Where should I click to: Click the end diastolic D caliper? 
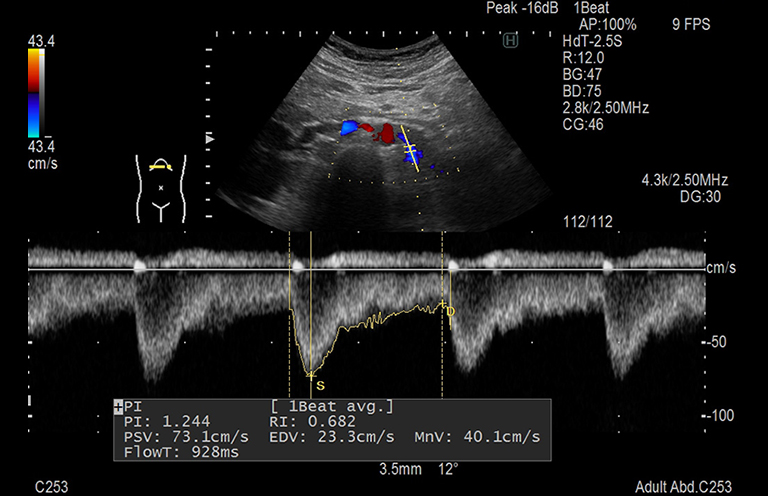coord(443,304)
